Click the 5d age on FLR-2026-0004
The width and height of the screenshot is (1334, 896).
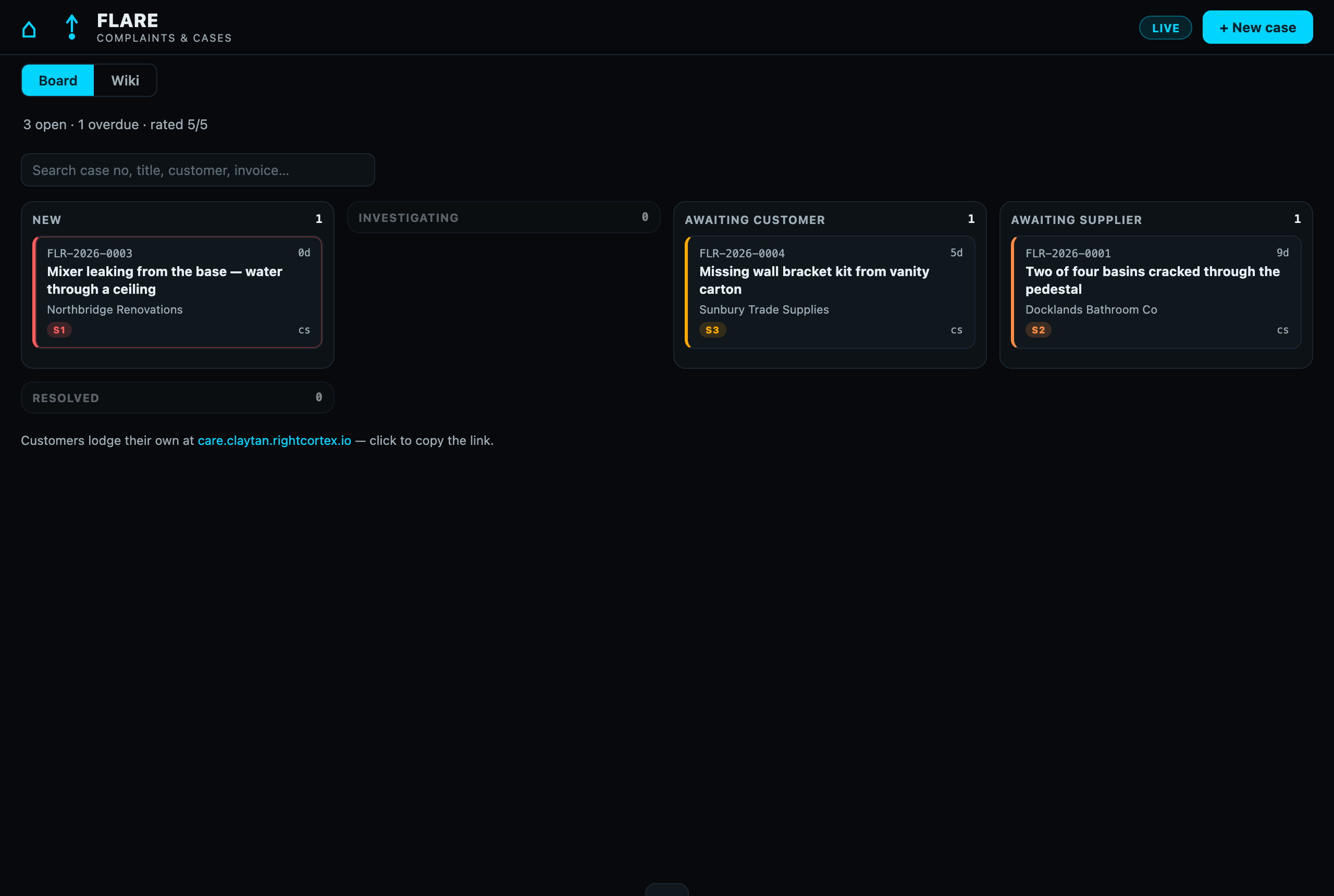click(x=956, y=253)
